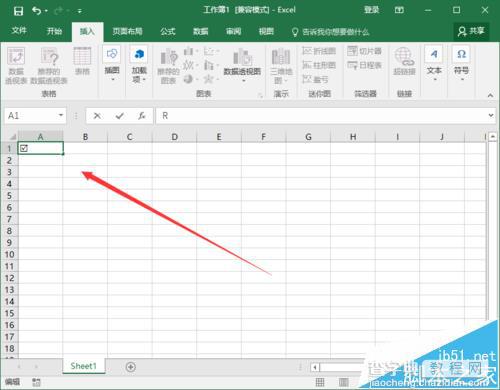This screenshot has width=500, height=390.
Task: Open the 数据 (Data) tab
Action: [201, 31]
